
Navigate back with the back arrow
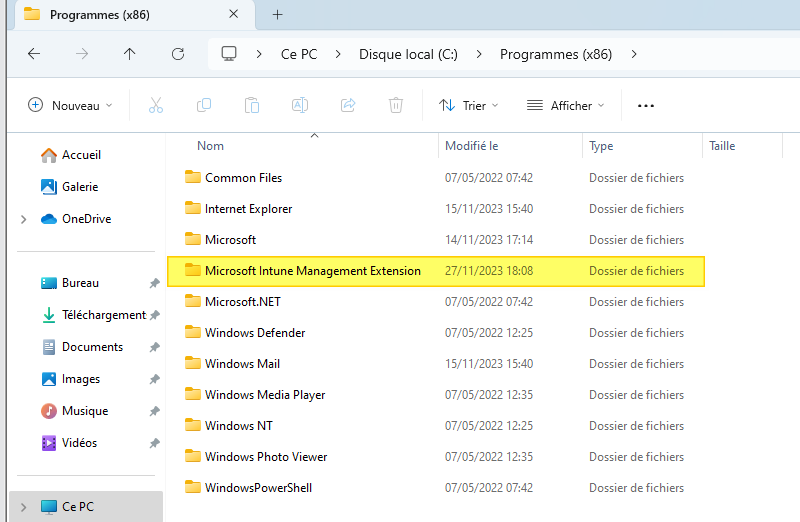(x=34, y=54)
